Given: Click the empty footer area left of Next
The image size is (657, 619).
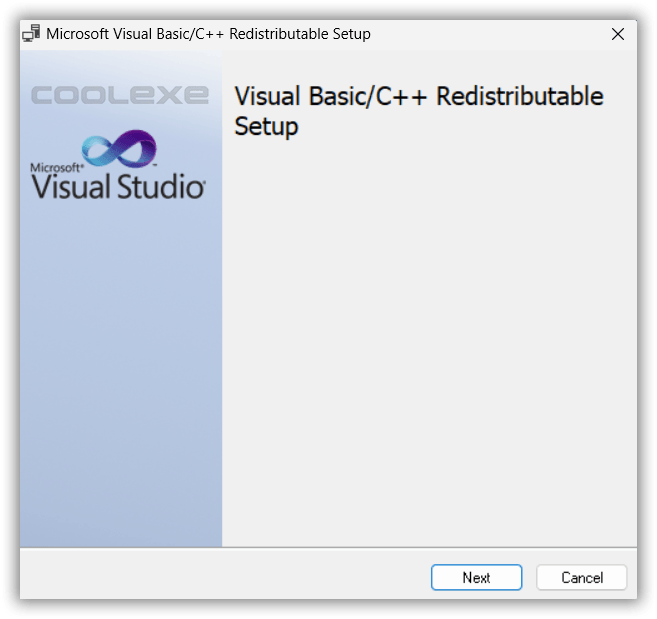Looking at the screenshot, I should pyautogui.click(x=220, y=577).
